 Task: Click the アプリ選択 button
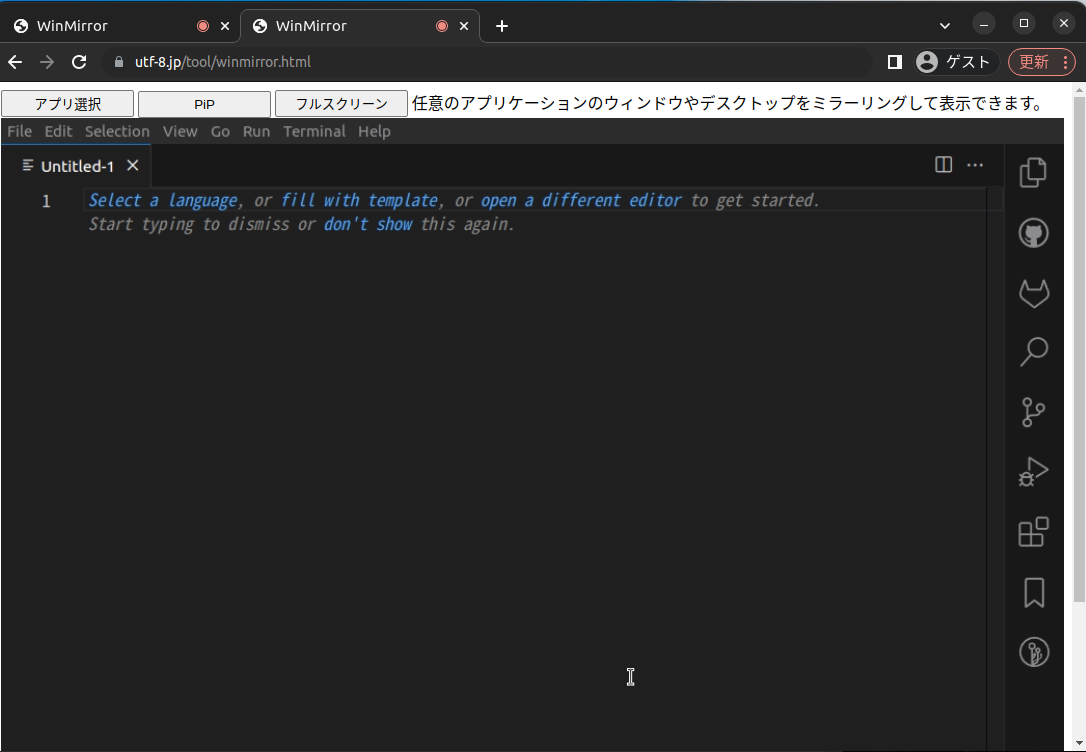(x=67, y=104)
